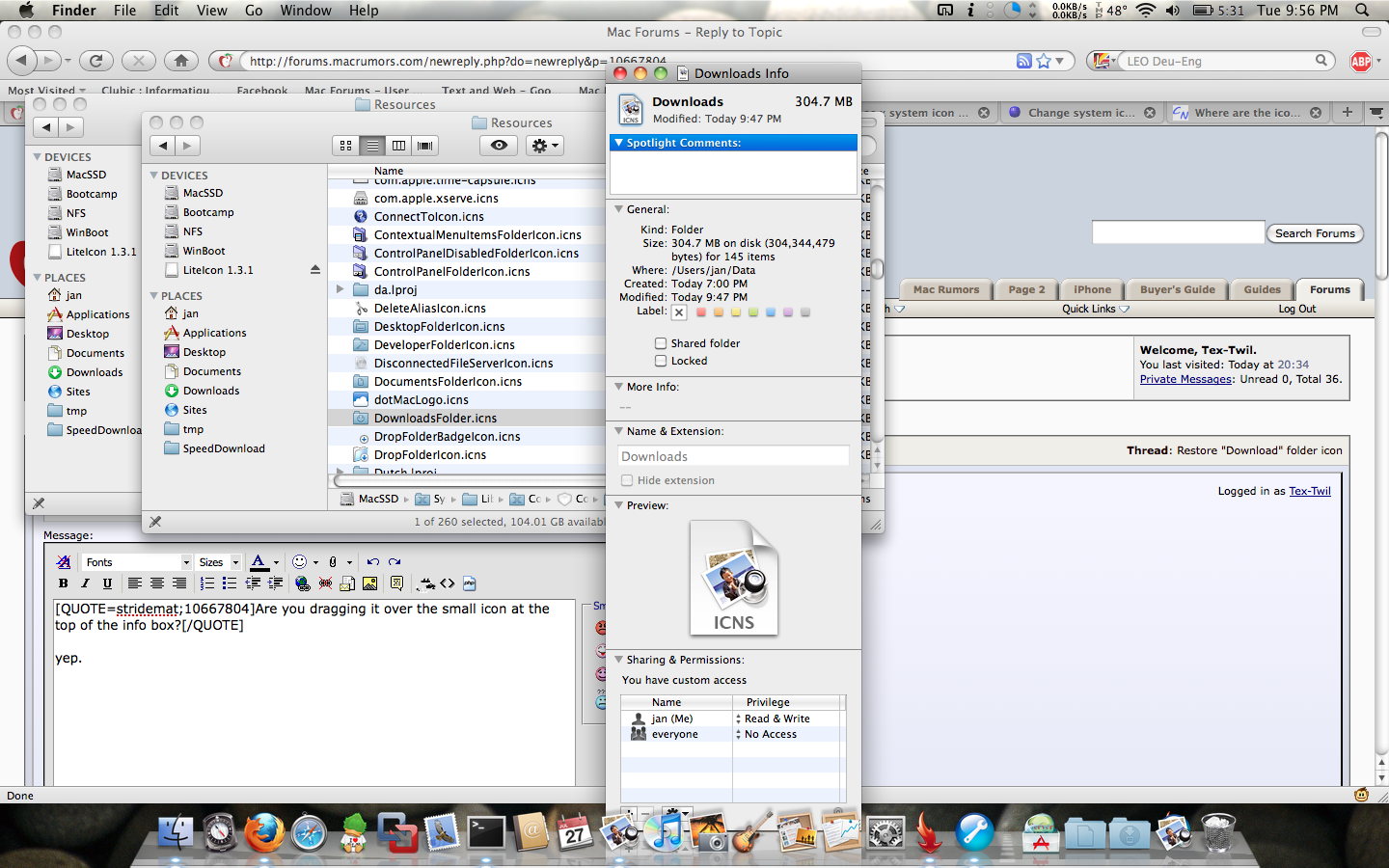Switch Finder to column view
The width and height of the screenshot is (1389, 868).
click(x=398, y=146)
